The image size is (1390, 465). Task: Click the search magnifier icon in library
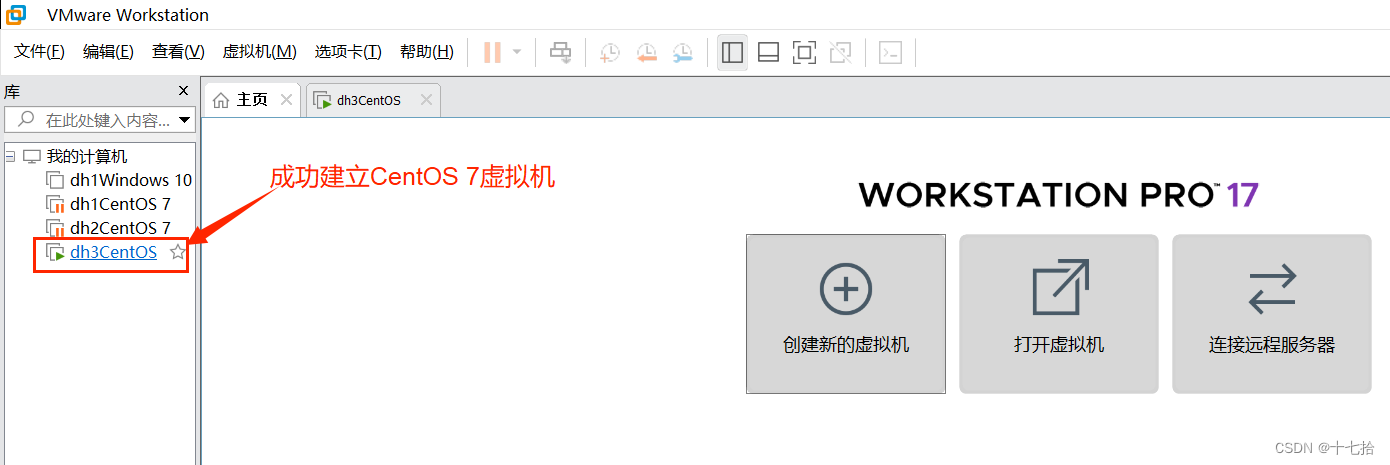pos(26,121)
